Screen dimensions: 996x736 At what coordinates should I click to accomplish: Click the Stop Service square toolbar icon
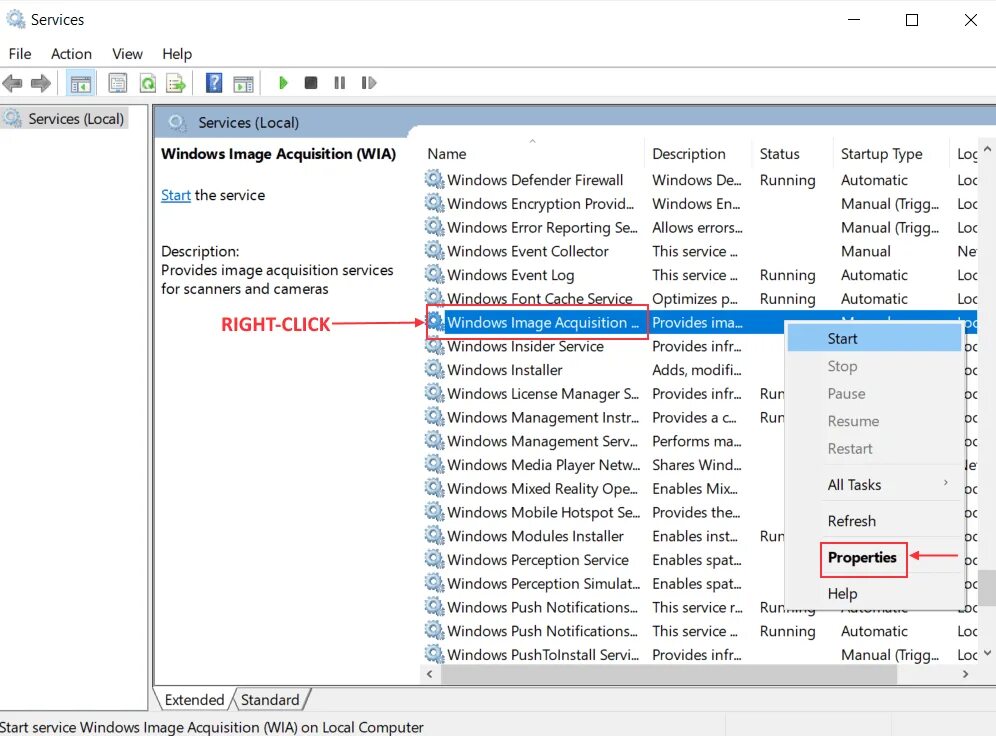pos(311,83)
